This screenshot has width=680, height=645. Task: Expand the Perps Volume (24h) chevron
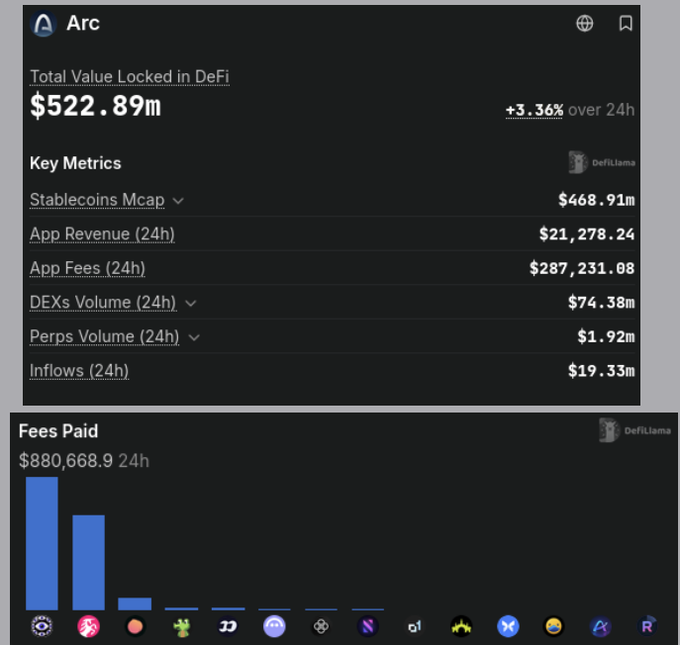[194, 337]
